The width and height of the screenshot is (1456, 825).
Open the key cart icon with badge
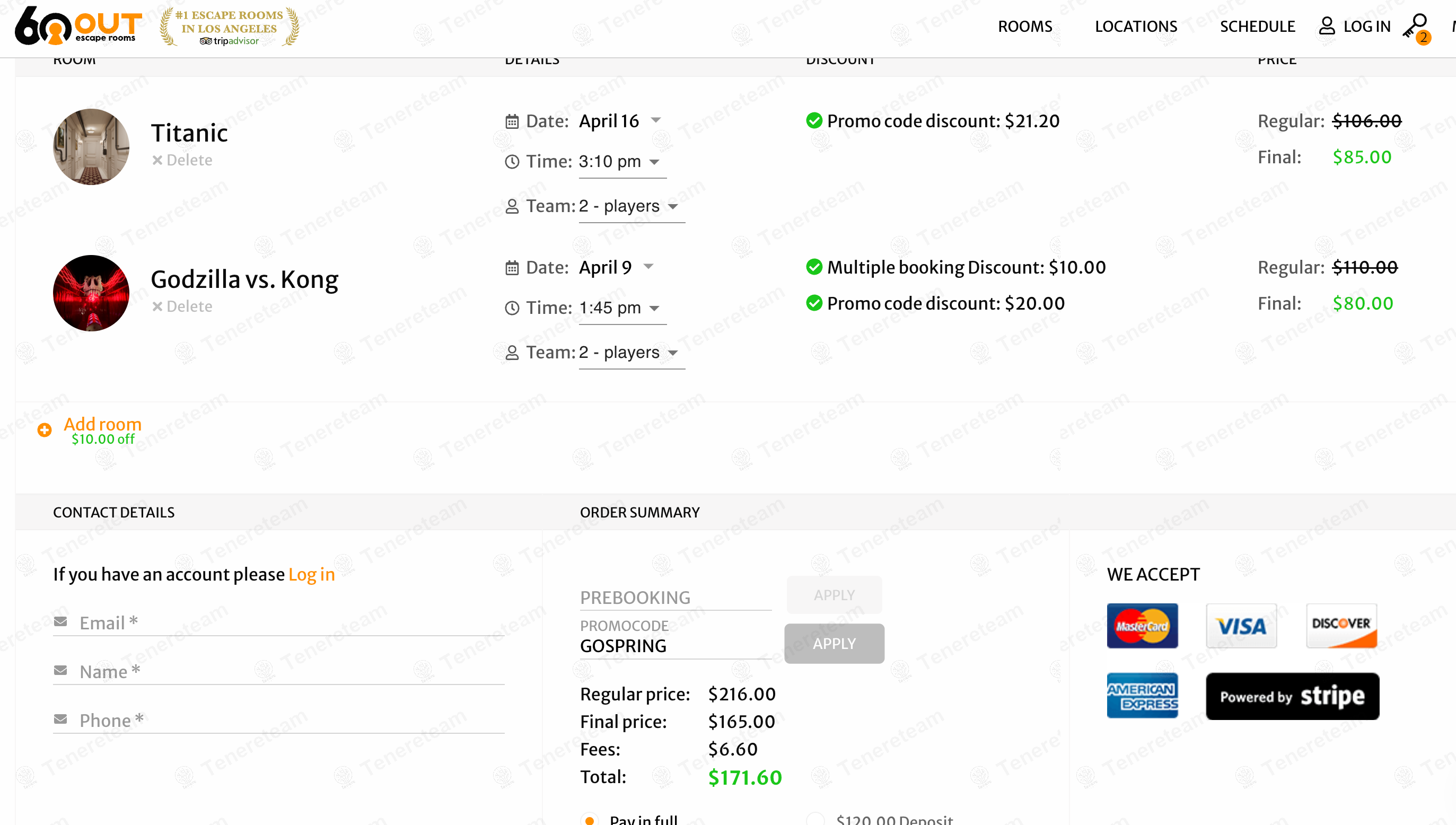coord(1416,27)
